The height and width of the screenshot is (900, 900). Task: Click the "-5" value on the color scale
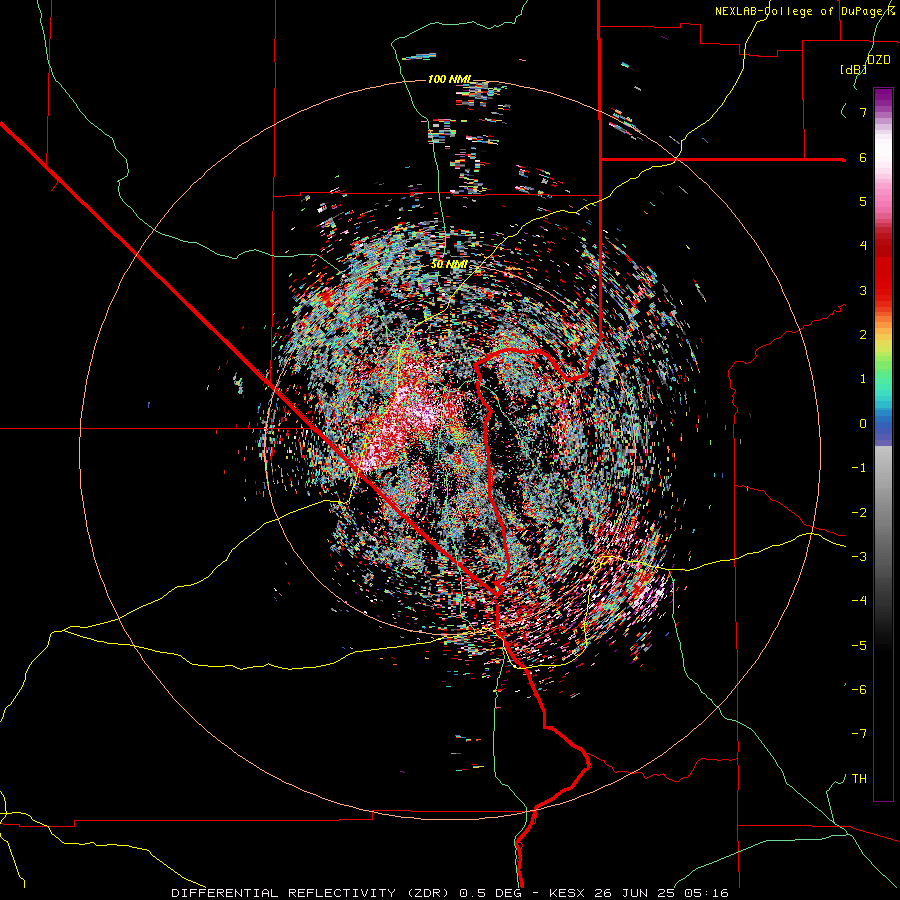pos(859,645)
